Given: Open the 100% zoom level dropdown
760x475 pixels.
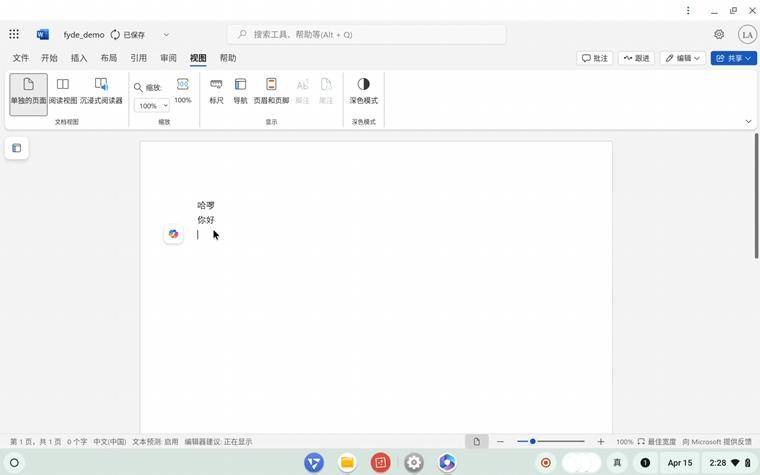Looking at the screenshot, I should coord(152,106).
